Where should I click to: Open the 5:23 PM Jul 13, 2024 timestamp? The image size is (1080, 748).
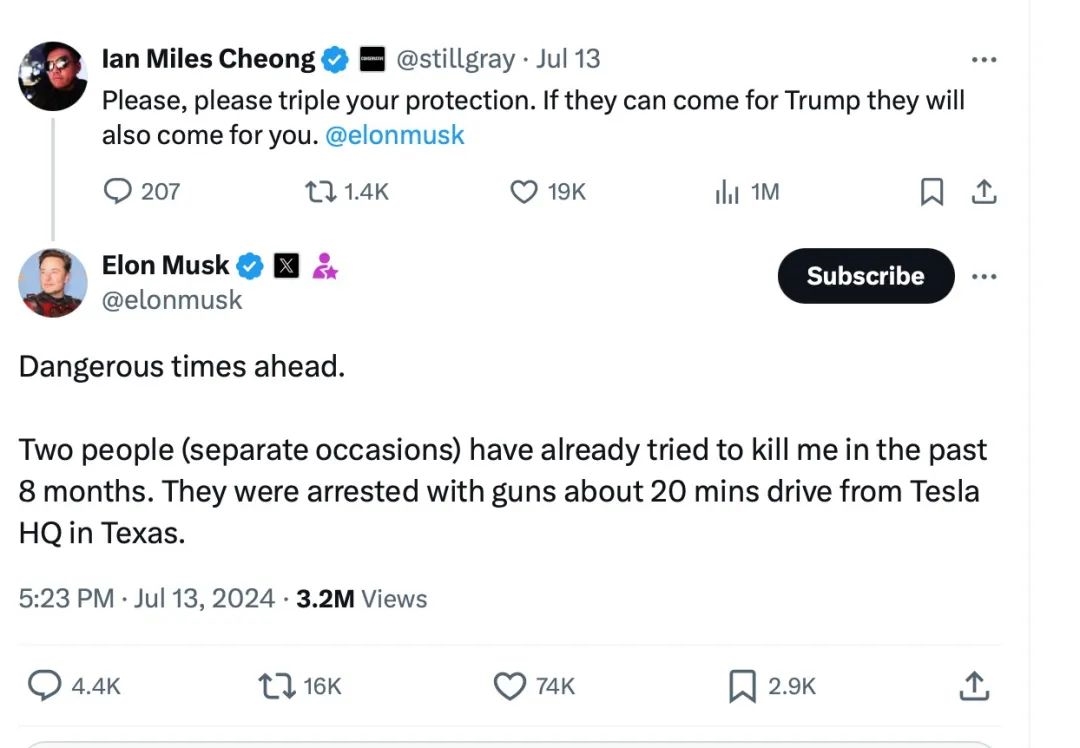146,599
